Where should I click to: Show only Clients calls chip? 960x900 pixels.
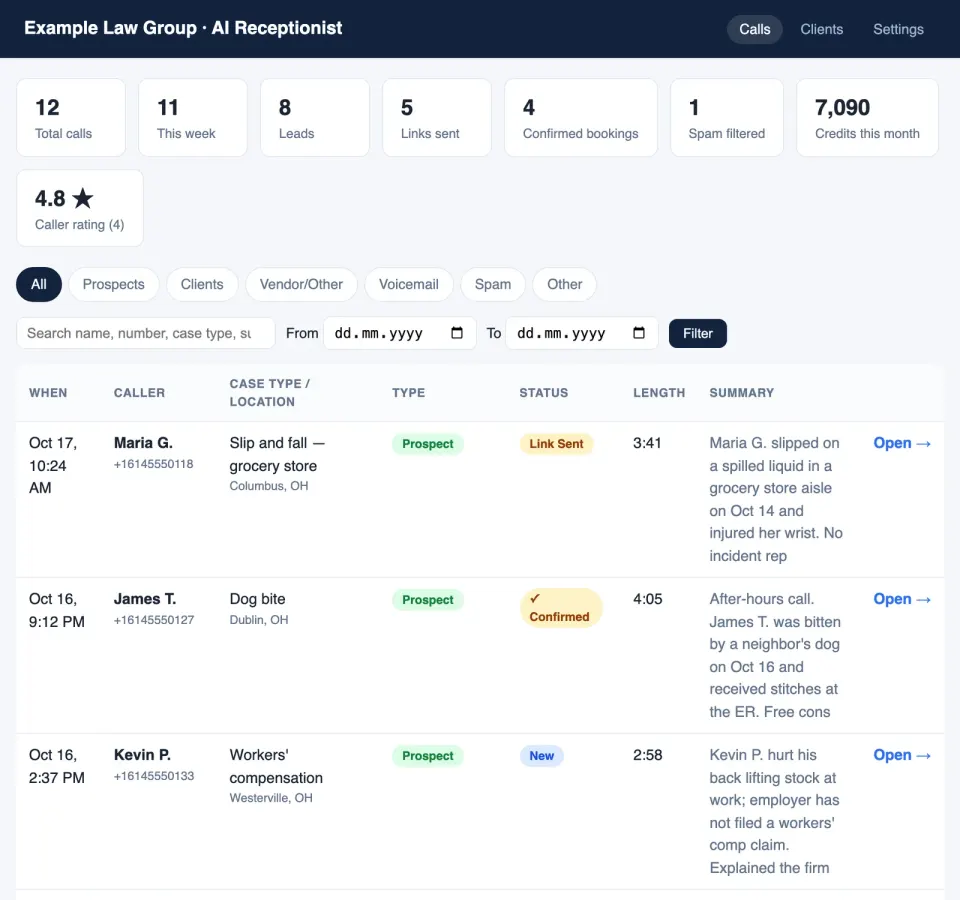click(202, 284)
